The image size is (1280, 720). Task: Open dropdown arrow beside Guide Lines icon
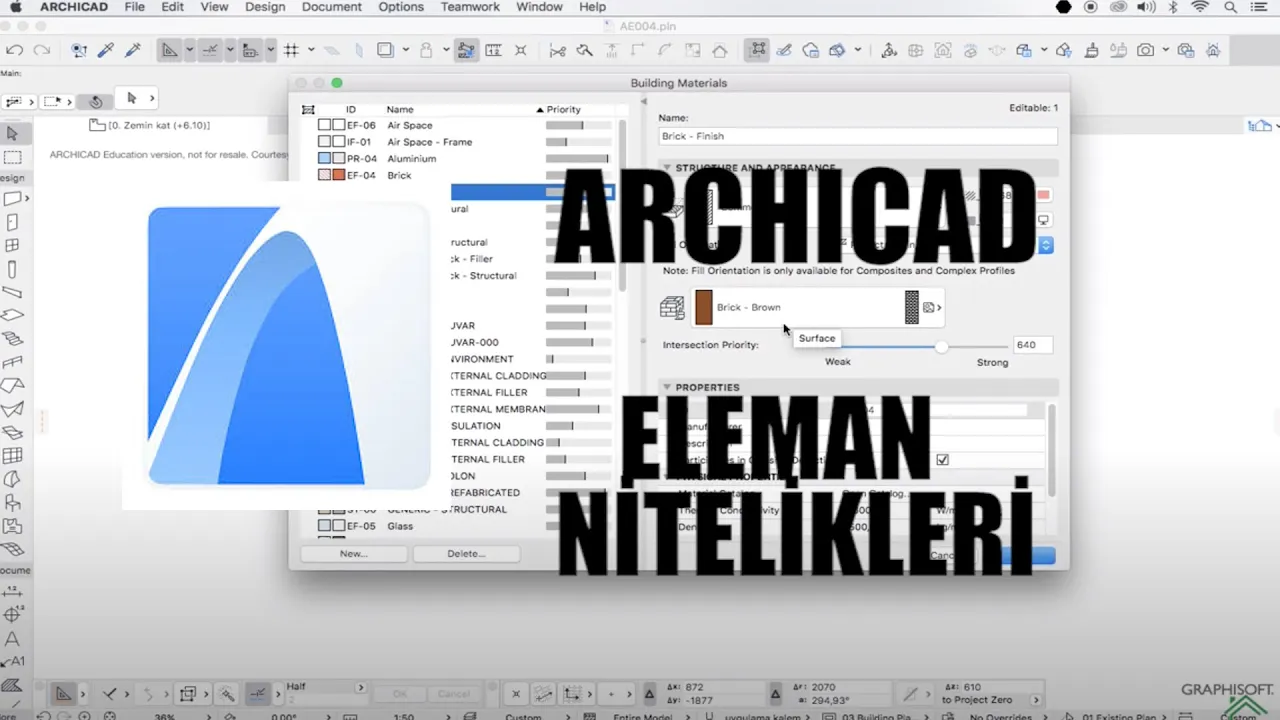(188, 50)
